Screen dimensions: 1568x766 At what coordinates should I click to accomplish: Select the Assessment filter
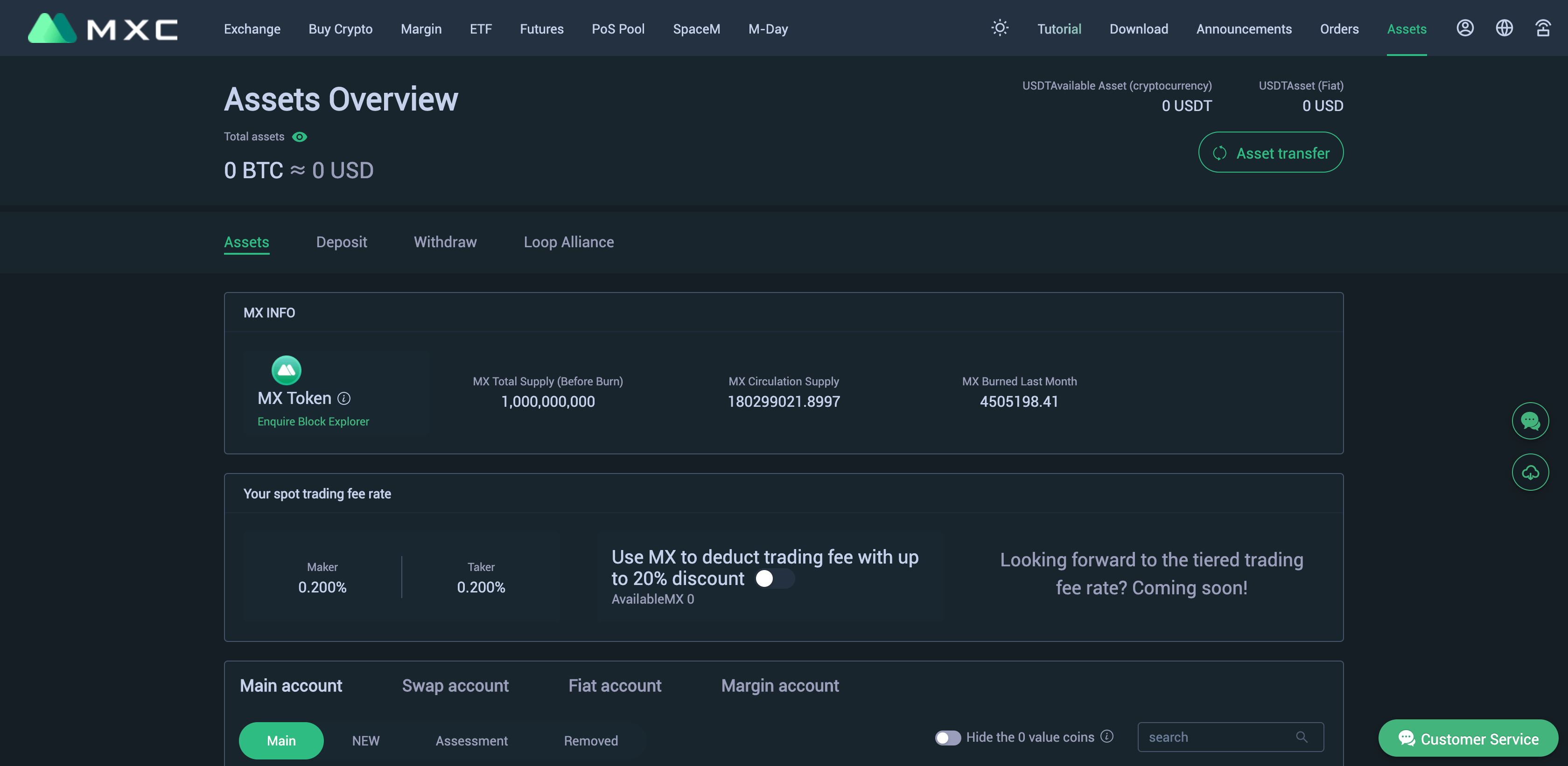[x=471, y=740]
